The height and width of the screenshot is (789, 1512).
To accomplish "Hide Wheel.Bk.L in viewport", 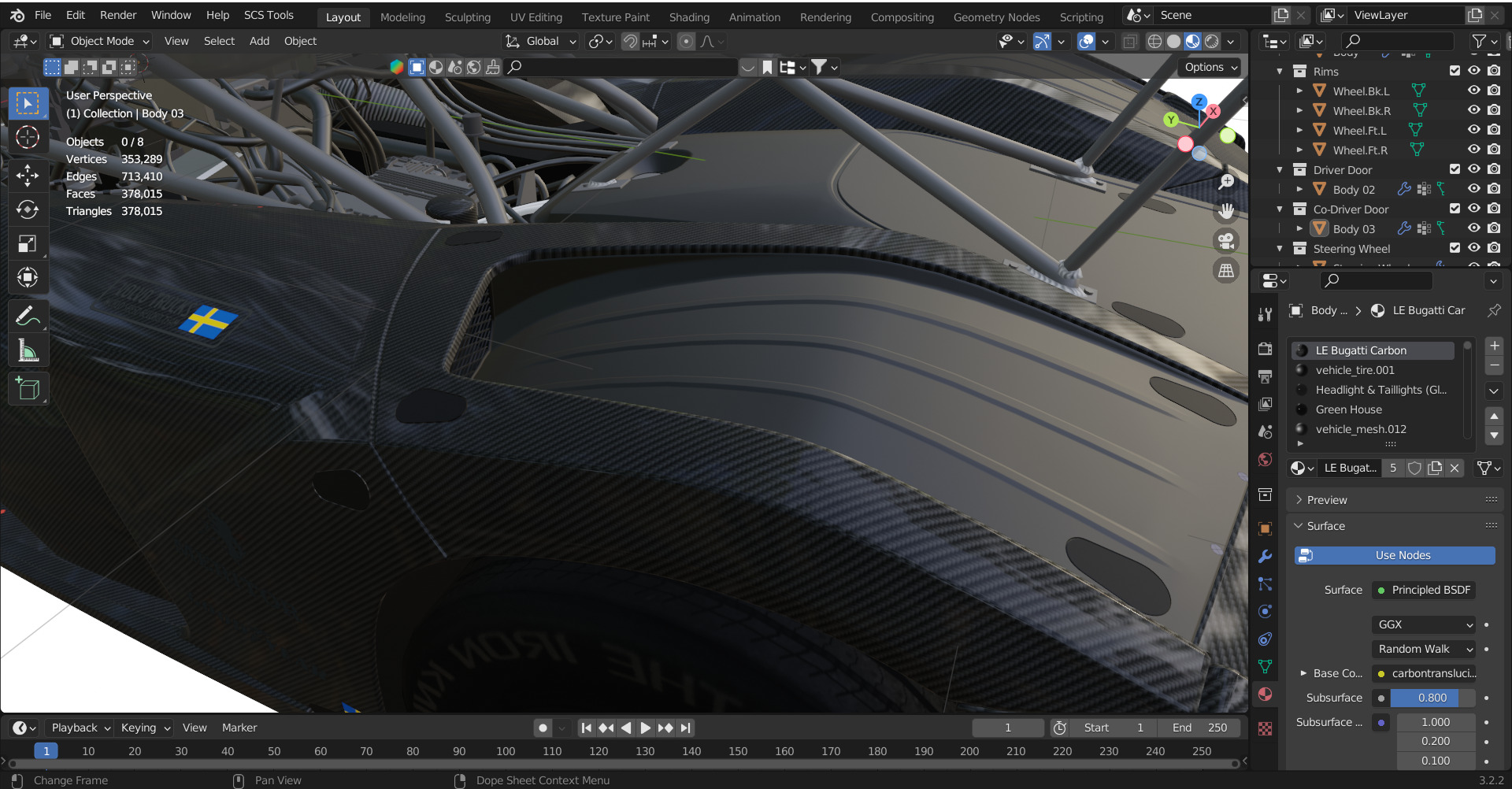I will (1473, 91).
